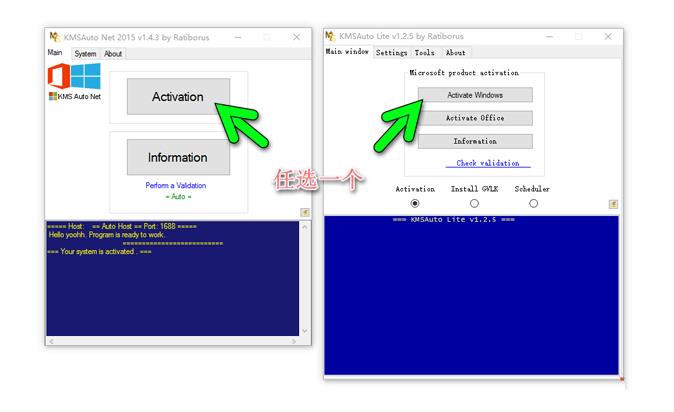The height and width of the screenshot is (412, 674).
Task: Click Information button in KMSAuto Lite
Action: pos(475,141)
